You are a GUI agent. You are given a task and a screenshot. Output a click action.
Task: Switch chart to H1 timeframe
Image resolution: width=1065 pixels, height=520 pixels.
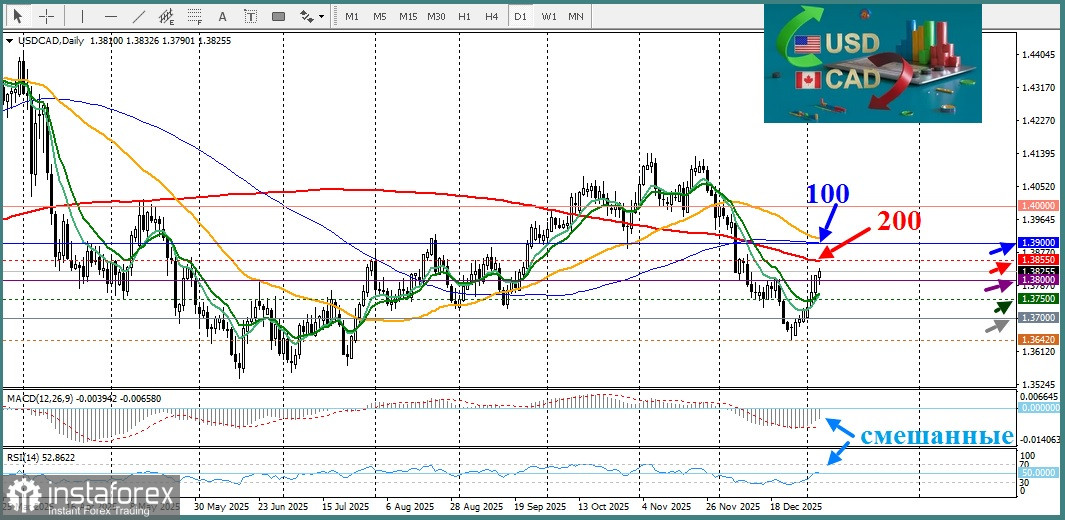tap(465, 16)
